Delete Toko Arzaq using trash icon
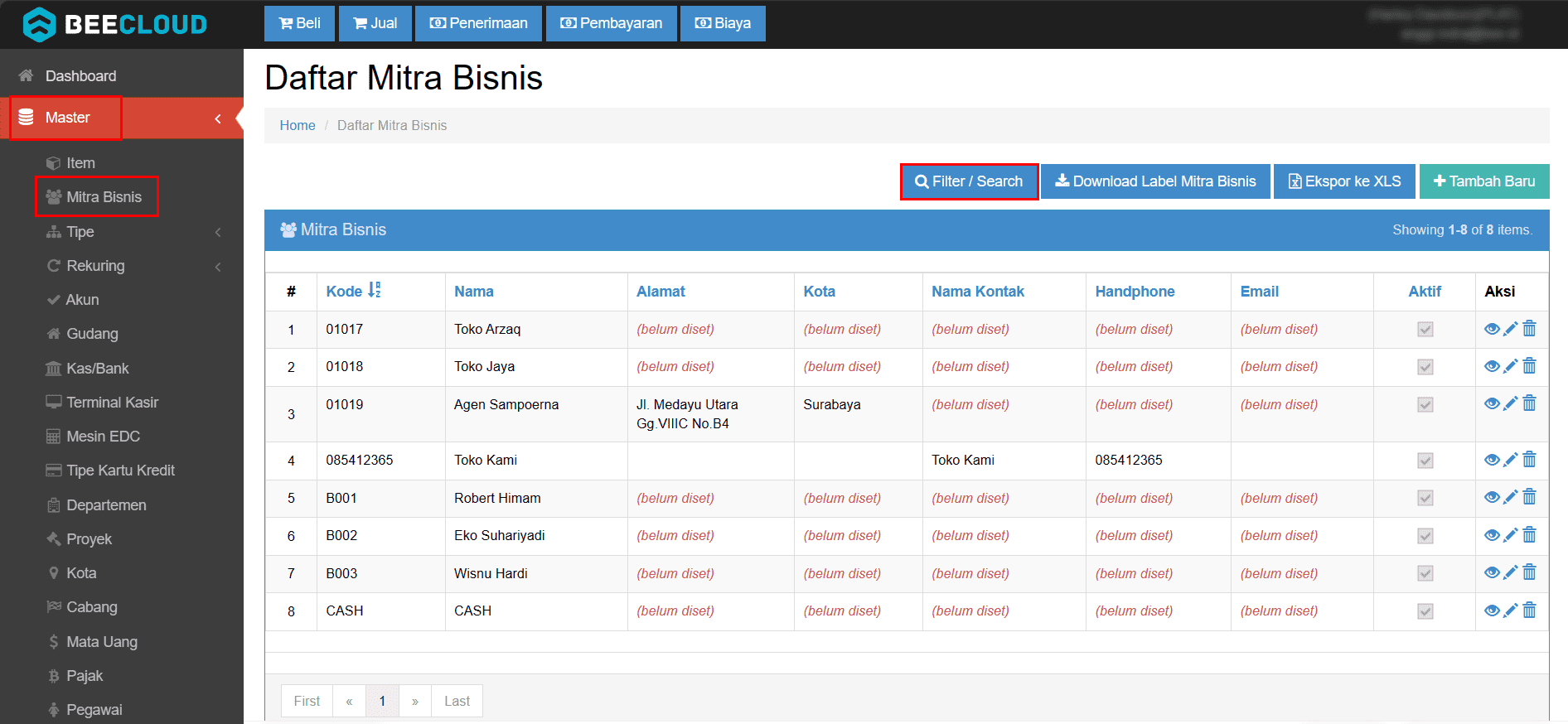The width and height of the screenshot is (1568, 724). [1530, 329]
